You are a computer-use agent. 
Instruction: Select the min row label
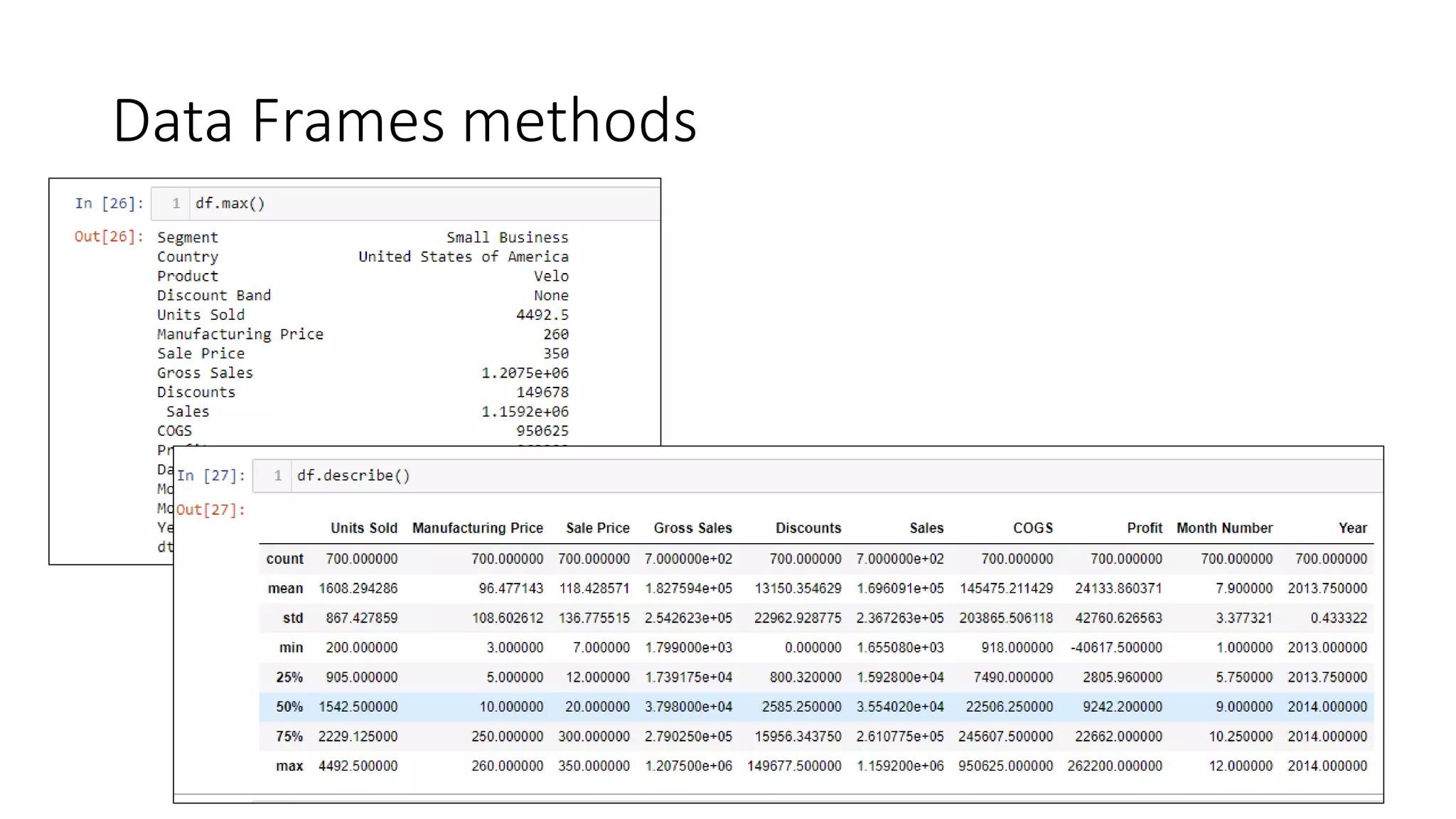pos(291,648)
